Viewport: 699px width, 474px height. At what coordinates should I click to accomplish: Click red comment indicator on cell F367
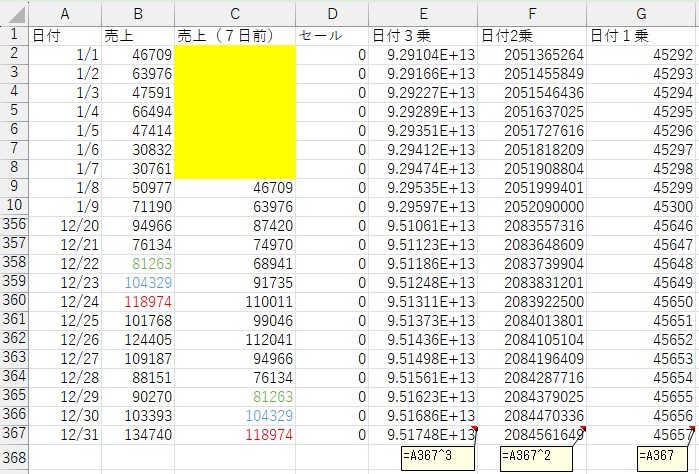click(583, 428)
